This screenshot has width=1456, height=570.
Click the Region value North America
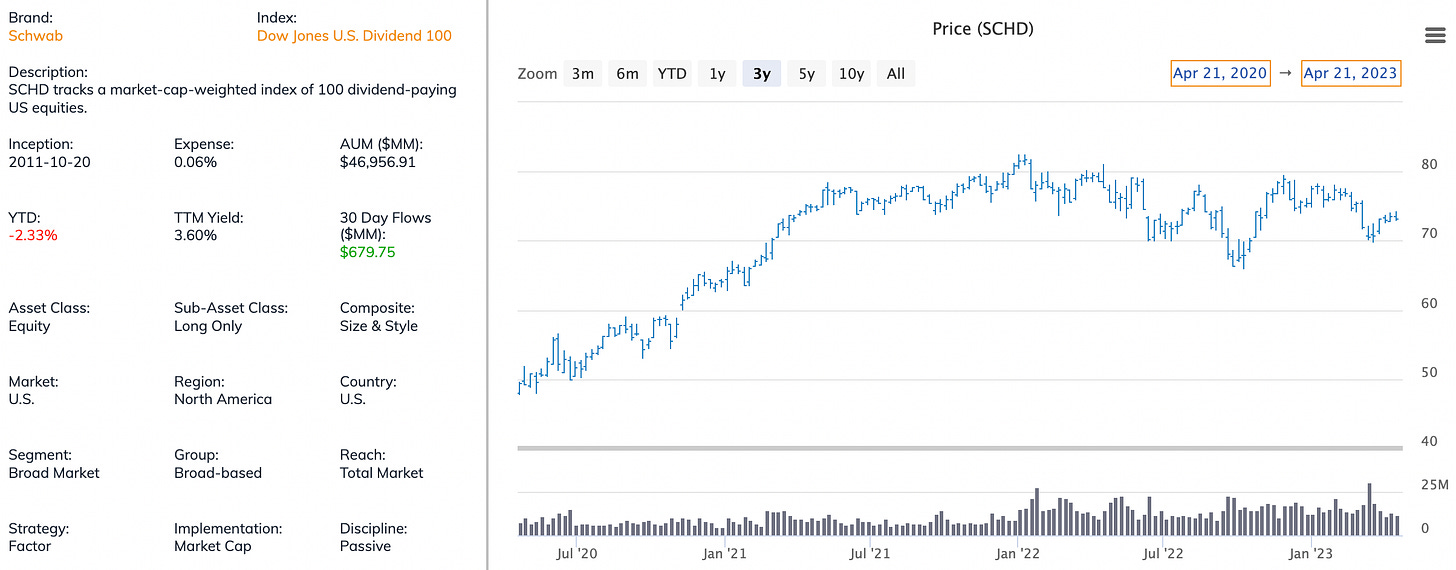[223, 399]
